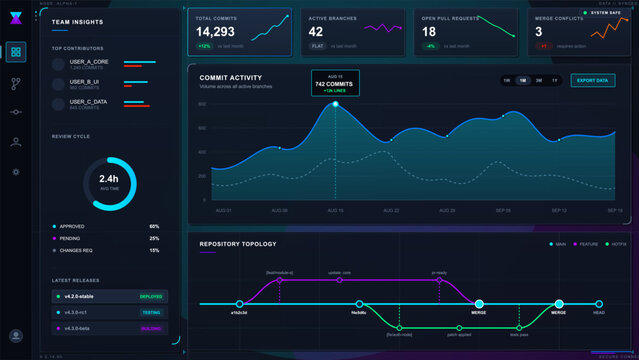639x360 pixels.
Task: Click the hourglass app logo
Action: click(16, 18)
